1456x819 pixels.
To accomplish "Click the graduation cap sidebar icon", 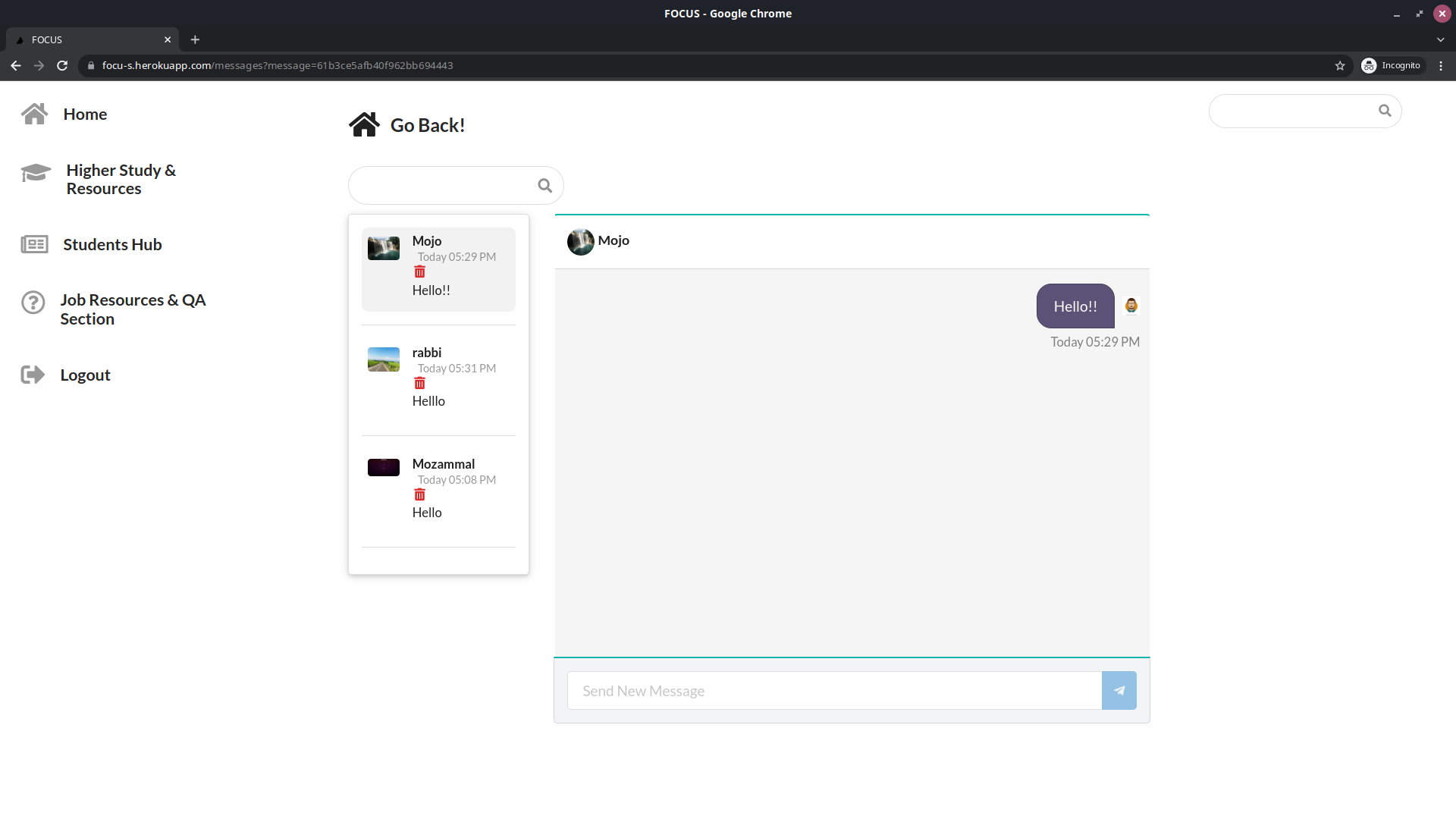I will (x=36, y=174).
